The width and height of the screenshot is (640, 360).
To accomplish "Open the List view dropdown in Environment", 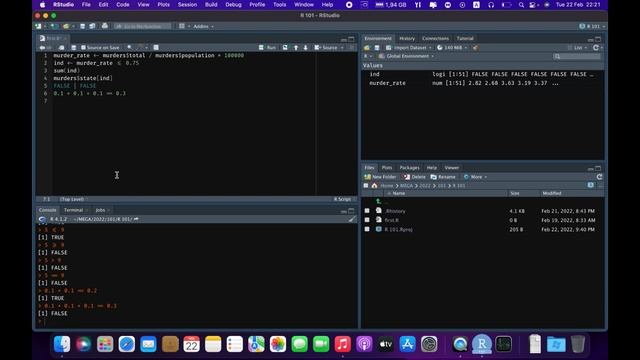I will (x=578, y=48).
